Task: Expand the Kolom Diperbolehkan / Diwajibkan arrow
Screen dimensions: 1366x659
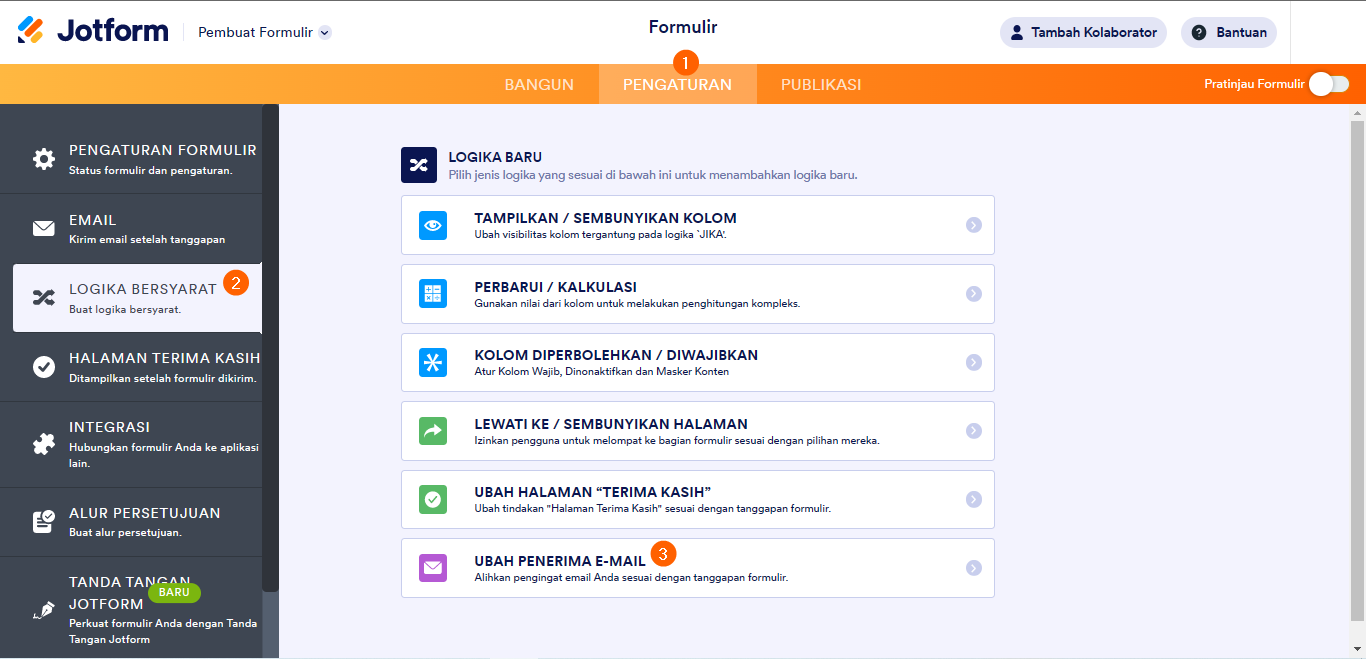Action: 974,362
